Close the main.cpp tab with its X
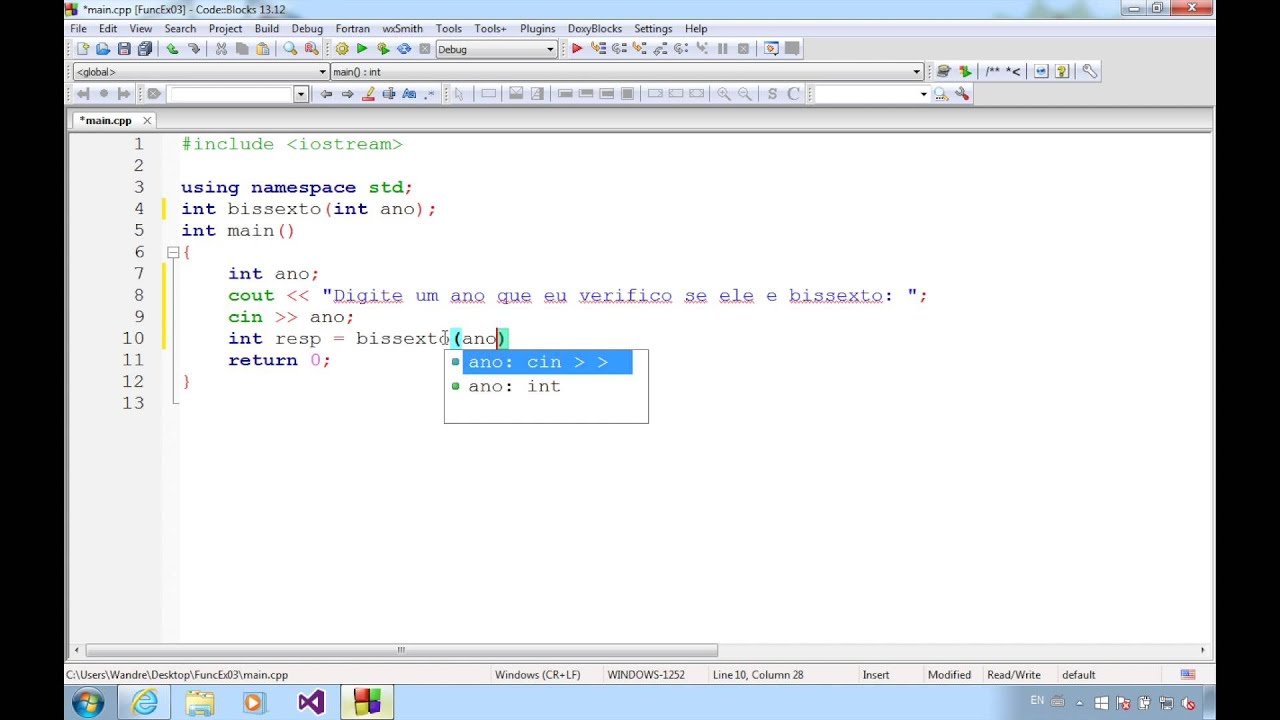The height and width of the screenshot is (720, 1280). [x=146, y=121]
